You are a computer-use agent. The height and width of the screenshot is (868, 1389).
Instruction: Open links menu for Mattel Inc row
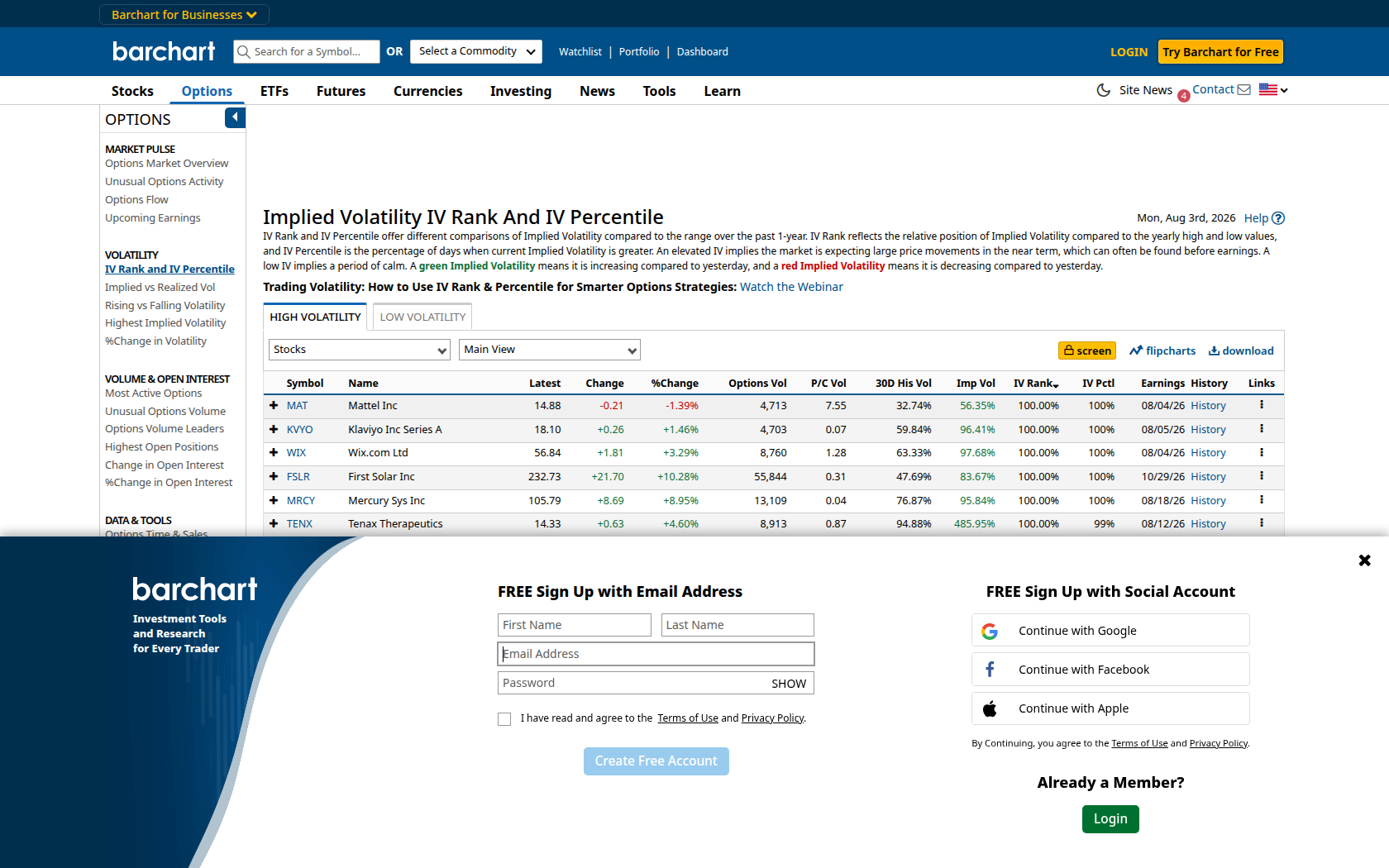point(1262,405)
